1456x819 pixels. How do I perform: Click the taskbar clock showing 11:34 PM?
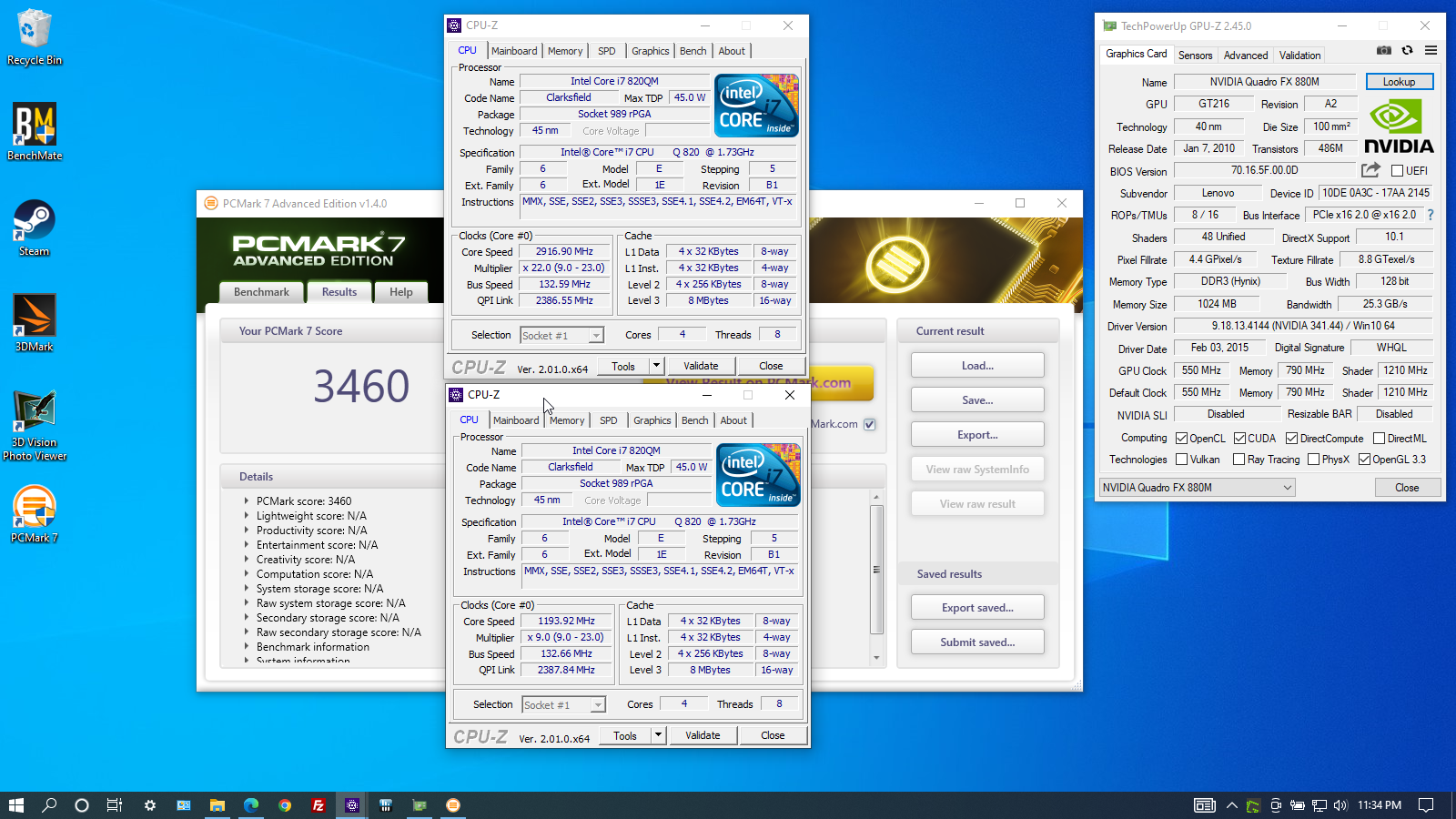(1380, 805)
